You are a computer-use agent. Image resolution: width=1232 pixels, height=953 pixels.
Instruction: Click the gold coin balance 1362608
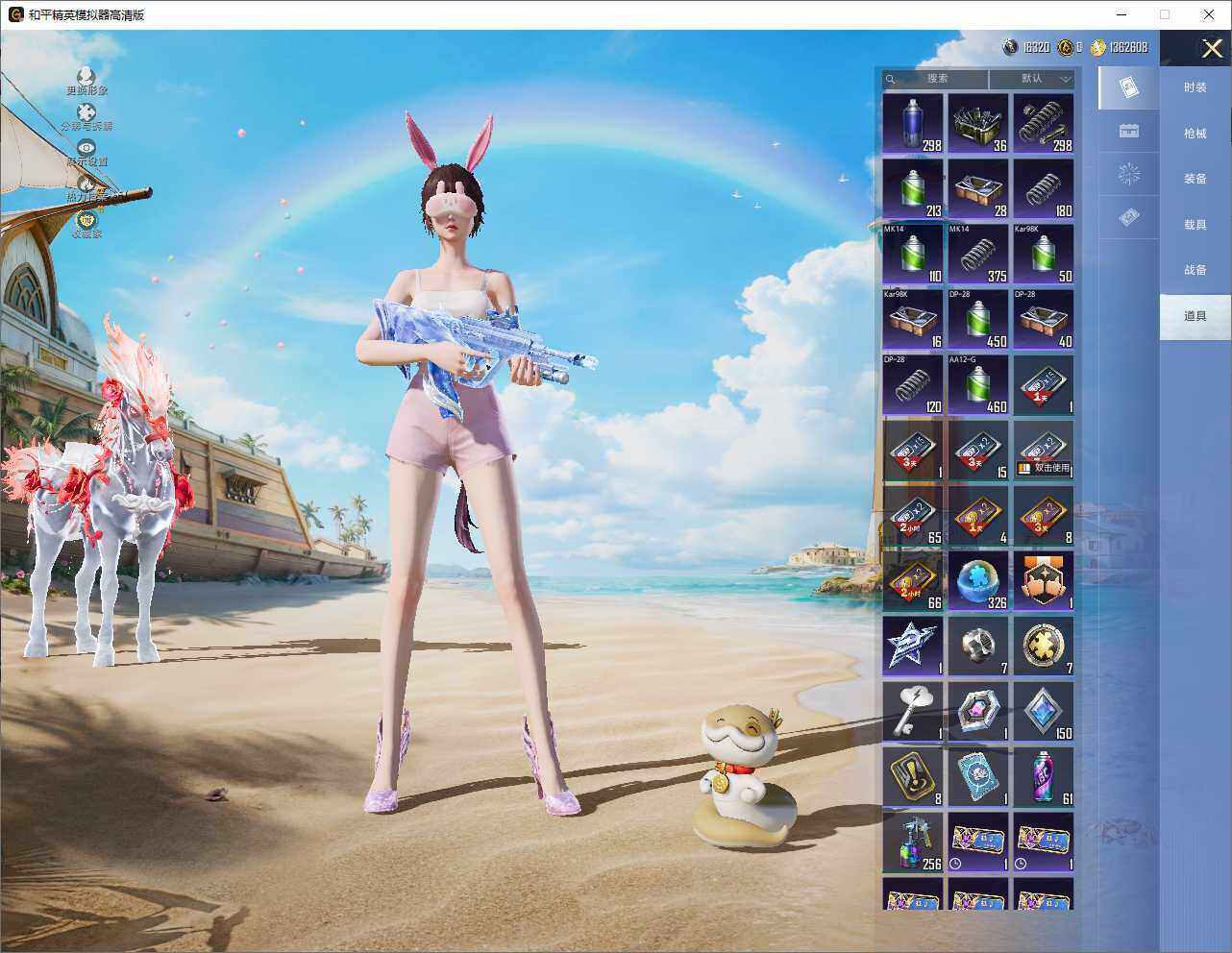click(1119, 47)
